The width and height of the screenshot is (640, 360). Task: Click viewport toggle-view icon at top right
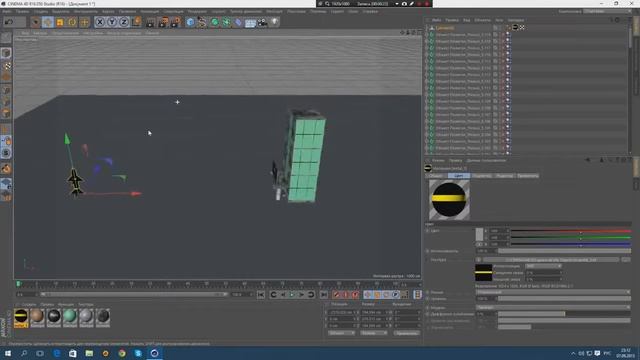pos(419,32)
